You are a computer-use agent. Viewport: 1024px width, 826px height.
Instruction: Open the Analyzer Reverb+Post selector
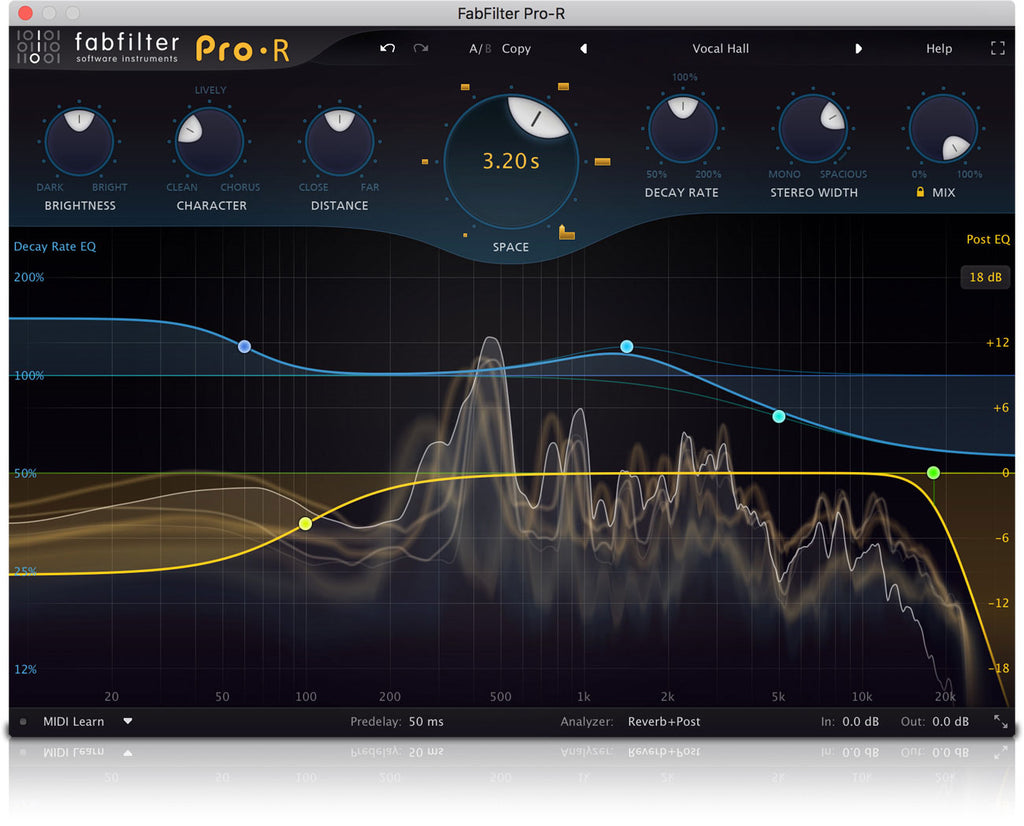(664, 722)
